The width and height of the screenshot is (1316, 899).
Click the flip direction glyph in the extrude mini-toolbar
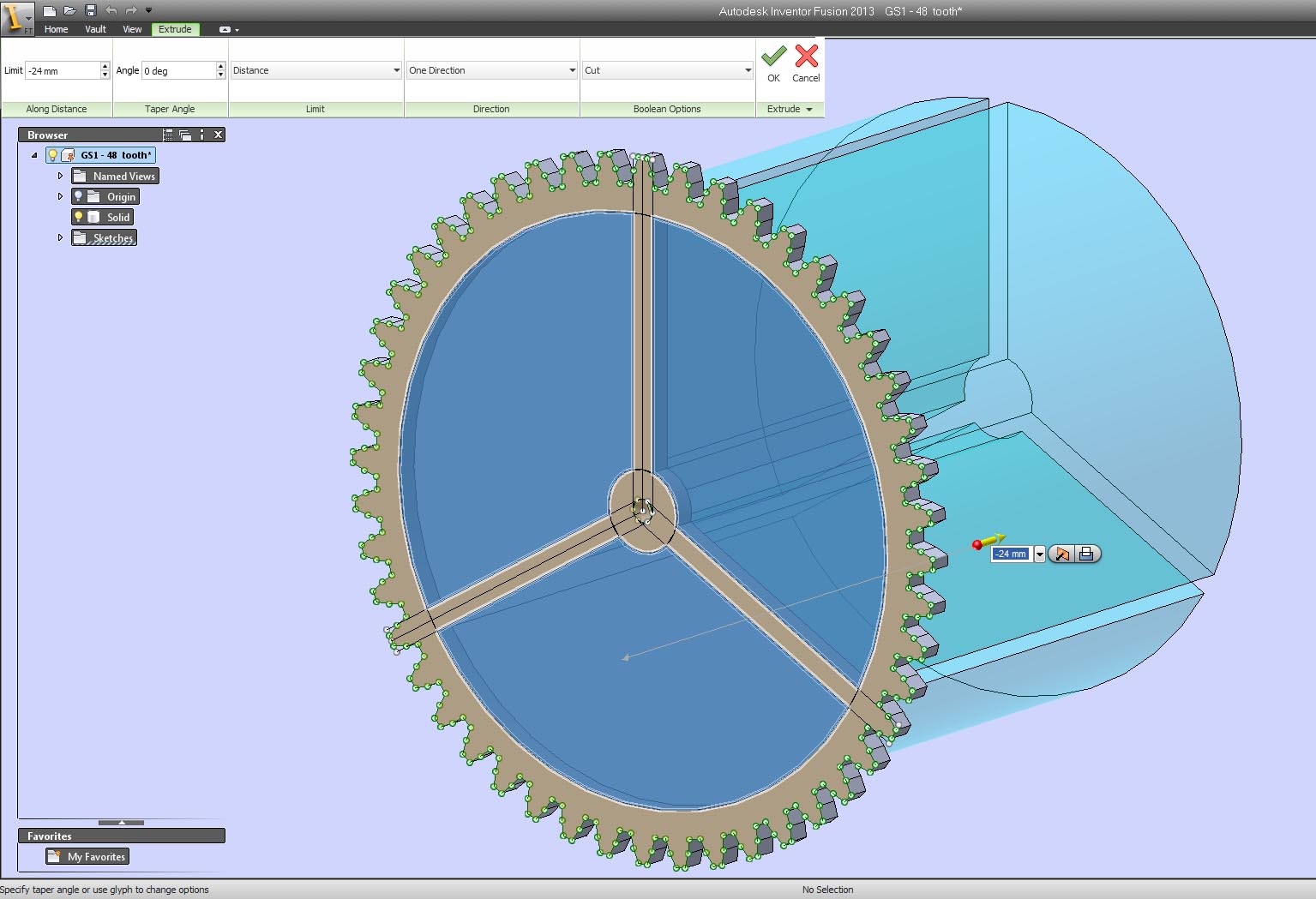point(1062,554)
